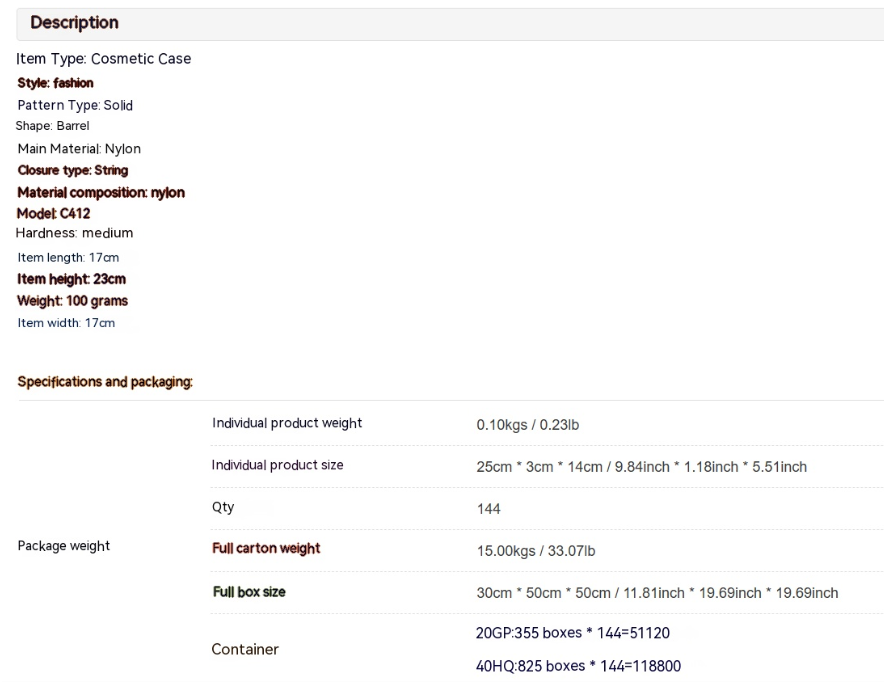Image resolution: width=884 pixels, height=695 pixels.
Task: Click the Item height: 23cm text
Action: click(71, 279)
